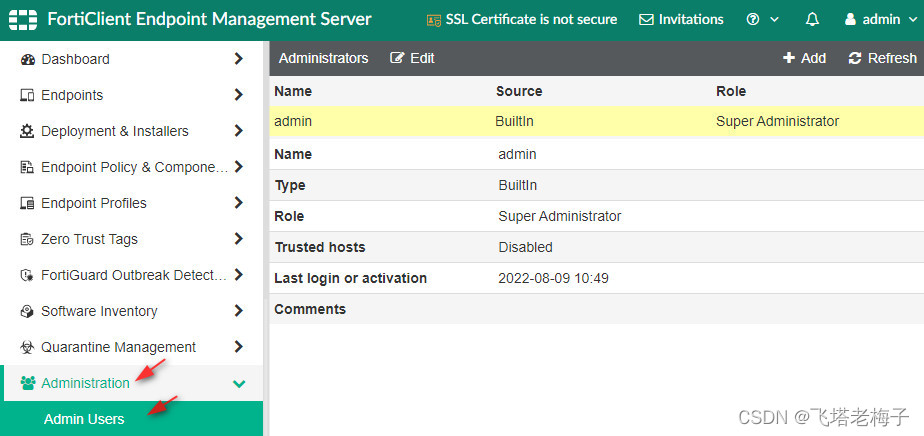Image resolution: width=924 pixels, height=436 pixels.
Task: Click the Endpoints devices icon
Action: click(28, 95)
